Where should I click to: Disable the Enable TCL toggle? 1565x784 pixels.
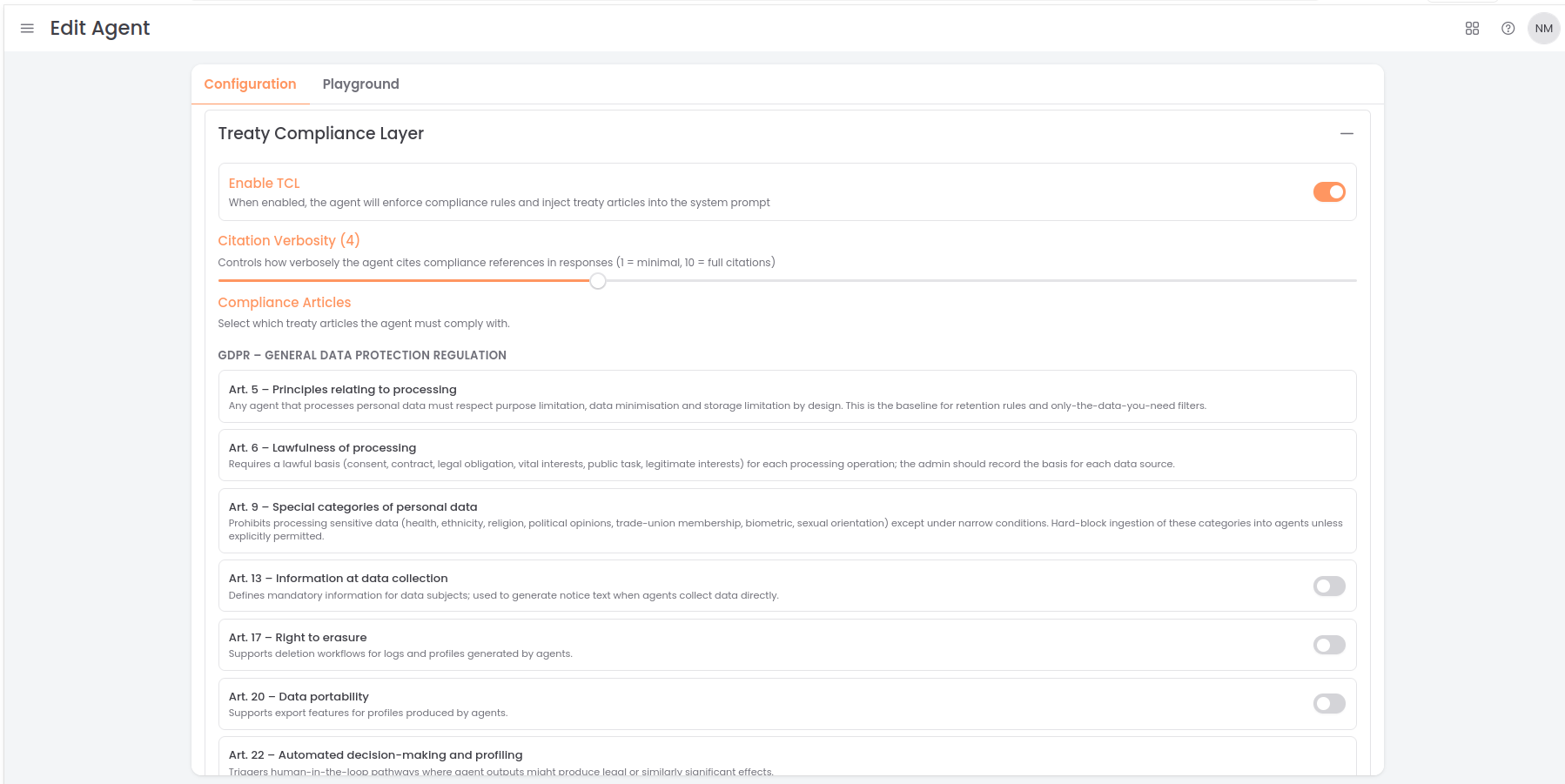coord(1328,192)
